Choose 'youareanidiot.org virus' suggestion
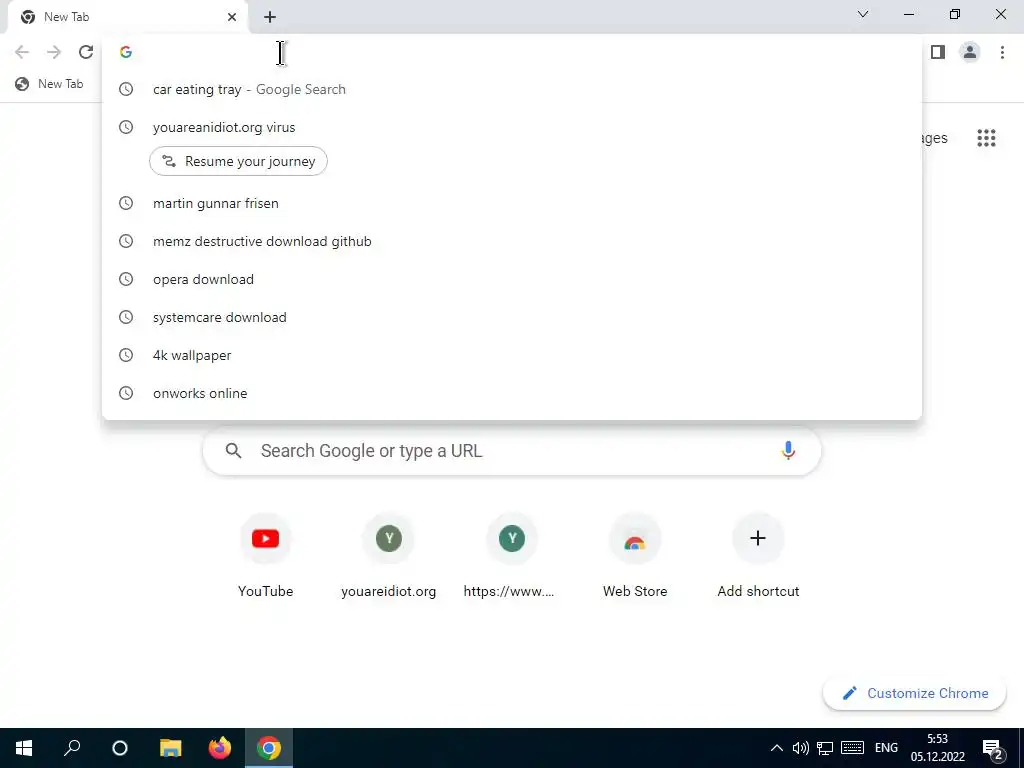This screenshot has width=1024, height=768. coord(512,127)
